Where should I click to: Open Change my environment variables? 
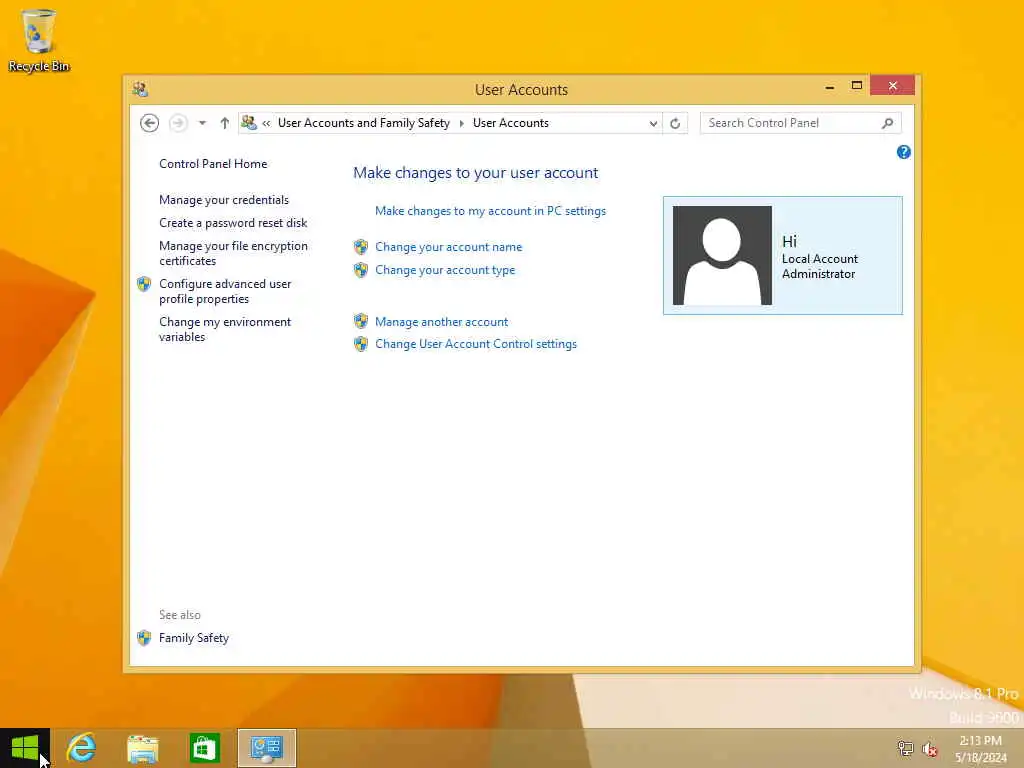click(x=225, y=329)
